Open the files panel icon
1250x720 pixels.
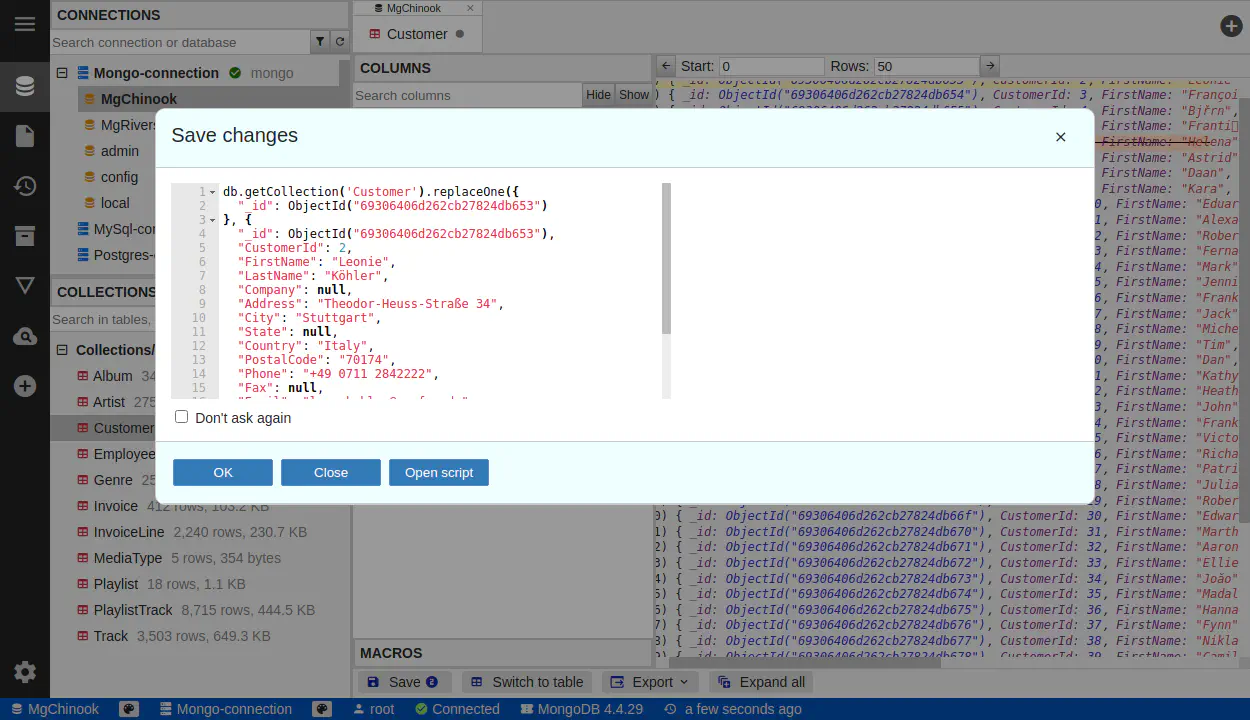[25, 136]
